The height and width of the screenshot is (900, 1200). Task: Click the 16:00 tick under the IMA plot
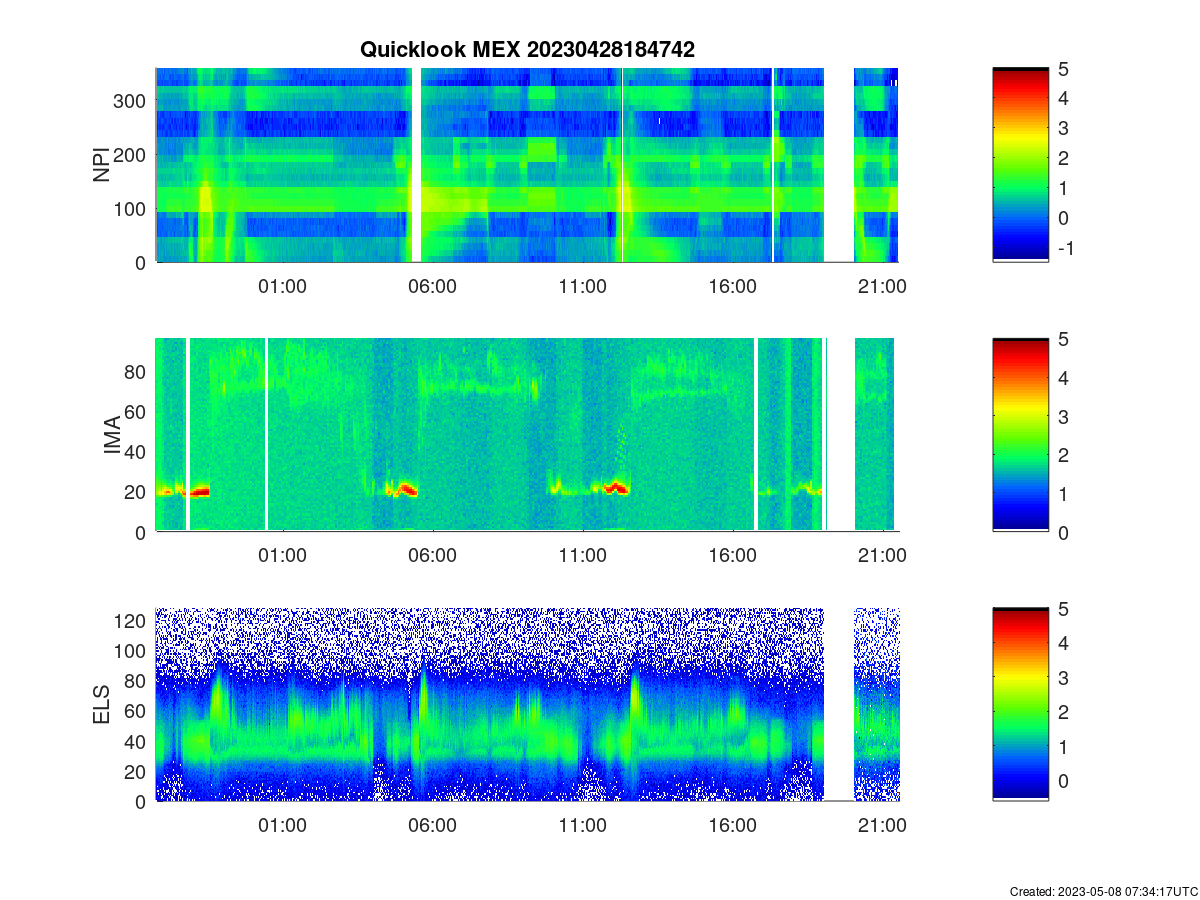point(732,556)
